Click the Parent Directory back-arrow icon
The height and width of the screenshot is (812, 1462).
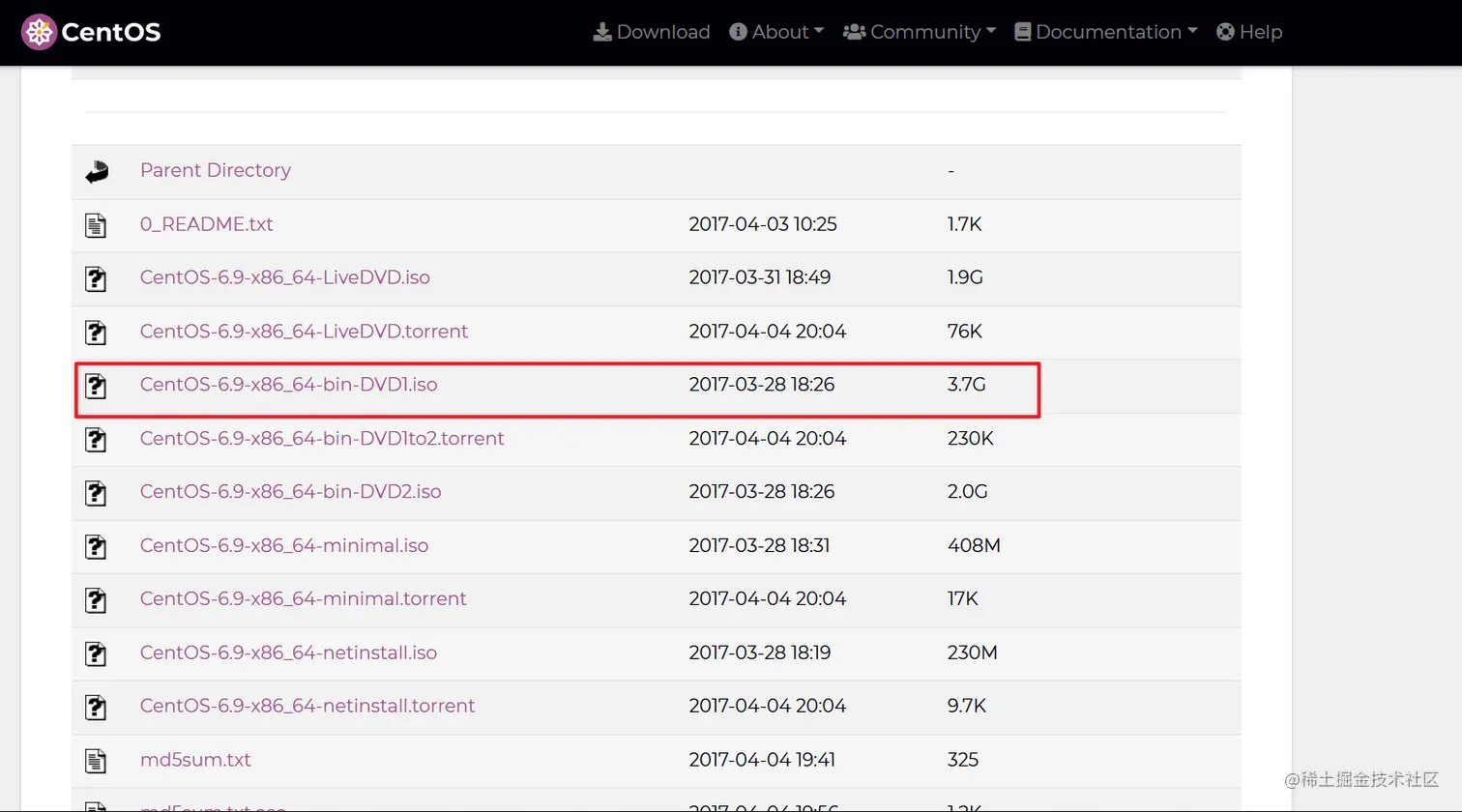tap(96, 171)
